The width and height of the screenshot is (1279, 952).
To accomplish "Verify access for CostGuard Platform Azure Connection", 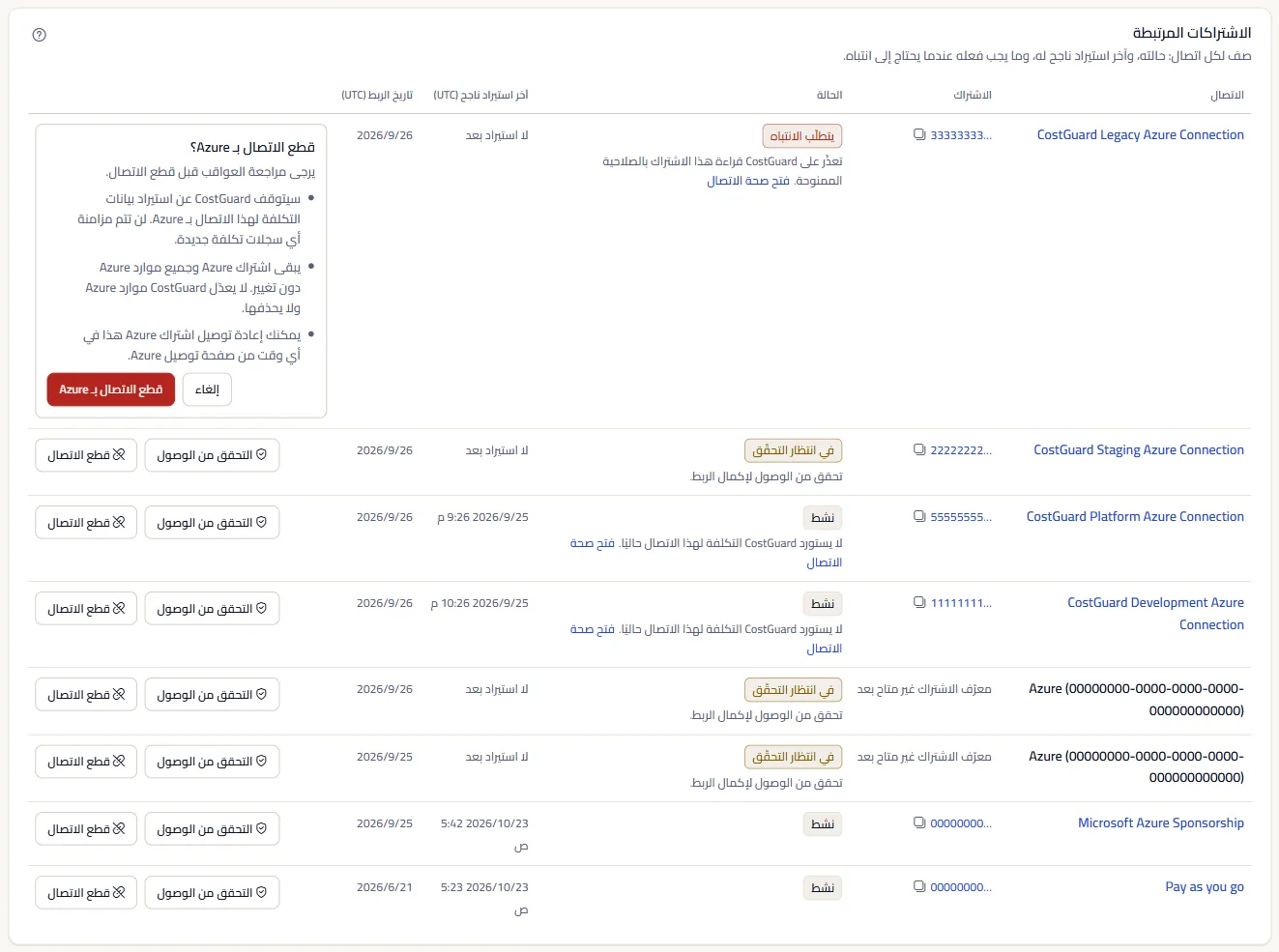I will [212, 523].
